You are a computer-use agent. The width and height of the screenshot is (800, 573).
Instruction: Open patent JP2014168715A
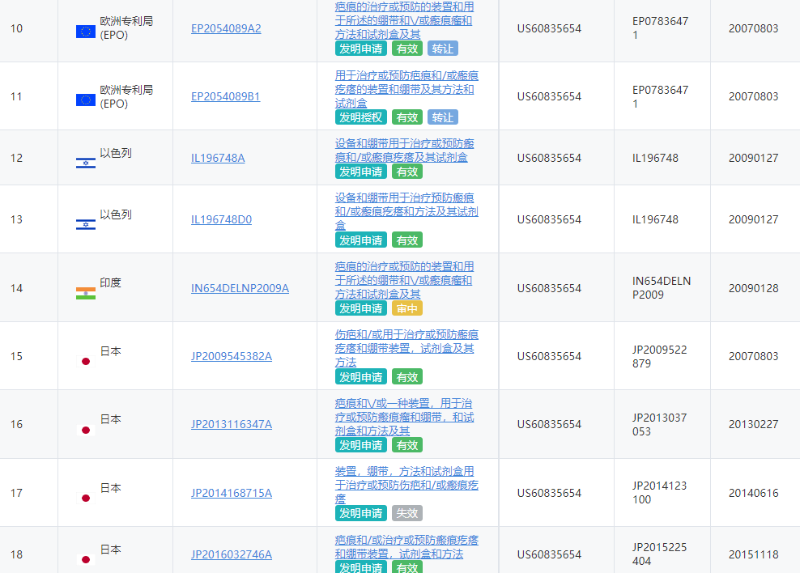click(x=231, y=493)
